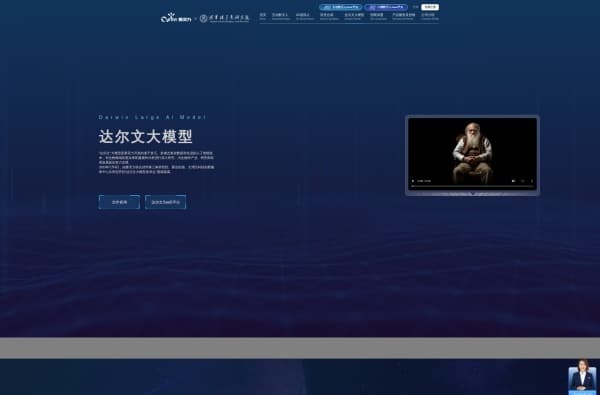Click the 'Darwin Large AI Model' subtitle text
The width and height of the screenshot is (600, 395).
[152, 117]
